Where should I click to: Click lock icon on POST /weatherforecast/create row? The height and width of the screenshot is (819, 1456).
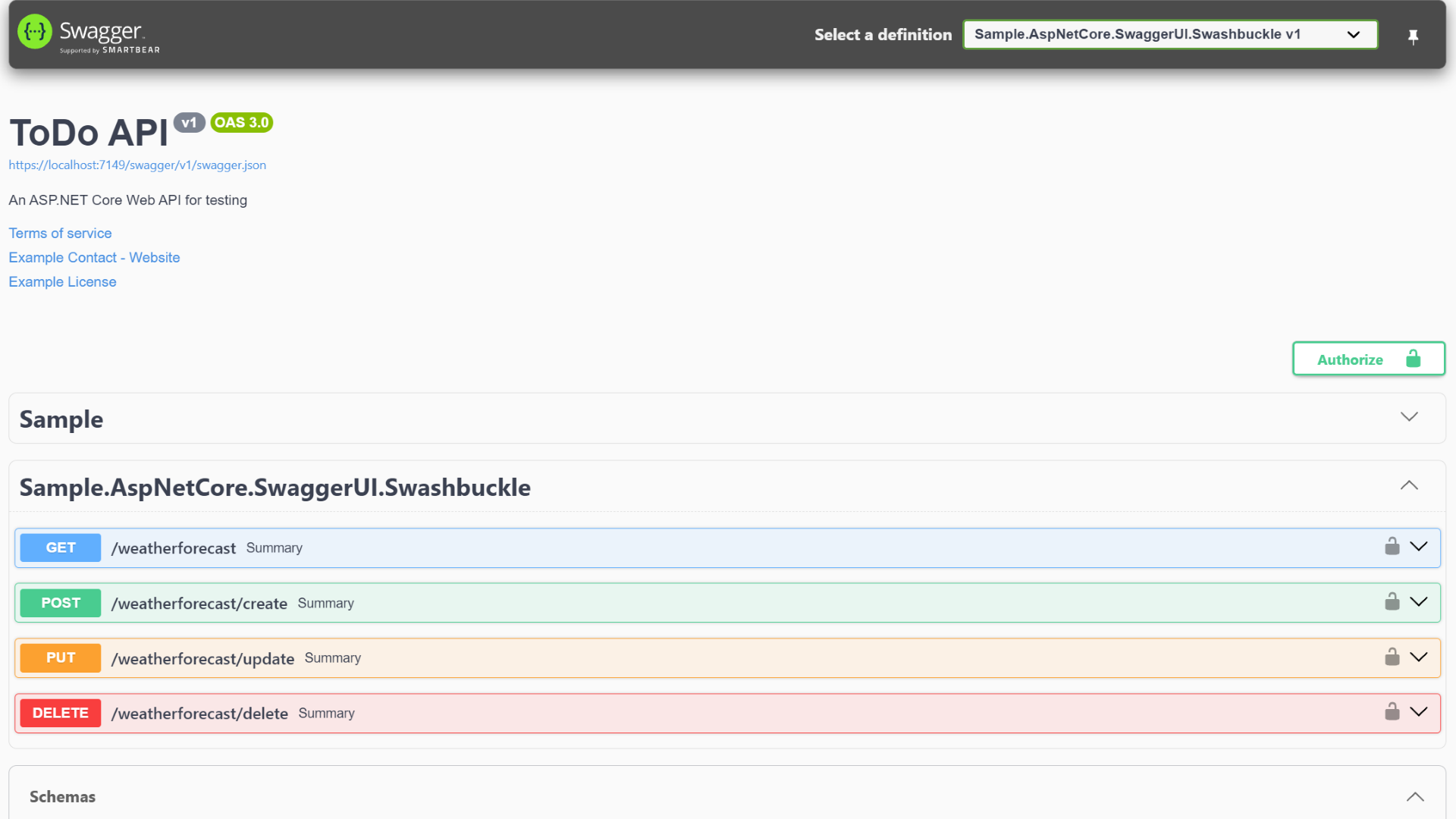click(1392, 602)
